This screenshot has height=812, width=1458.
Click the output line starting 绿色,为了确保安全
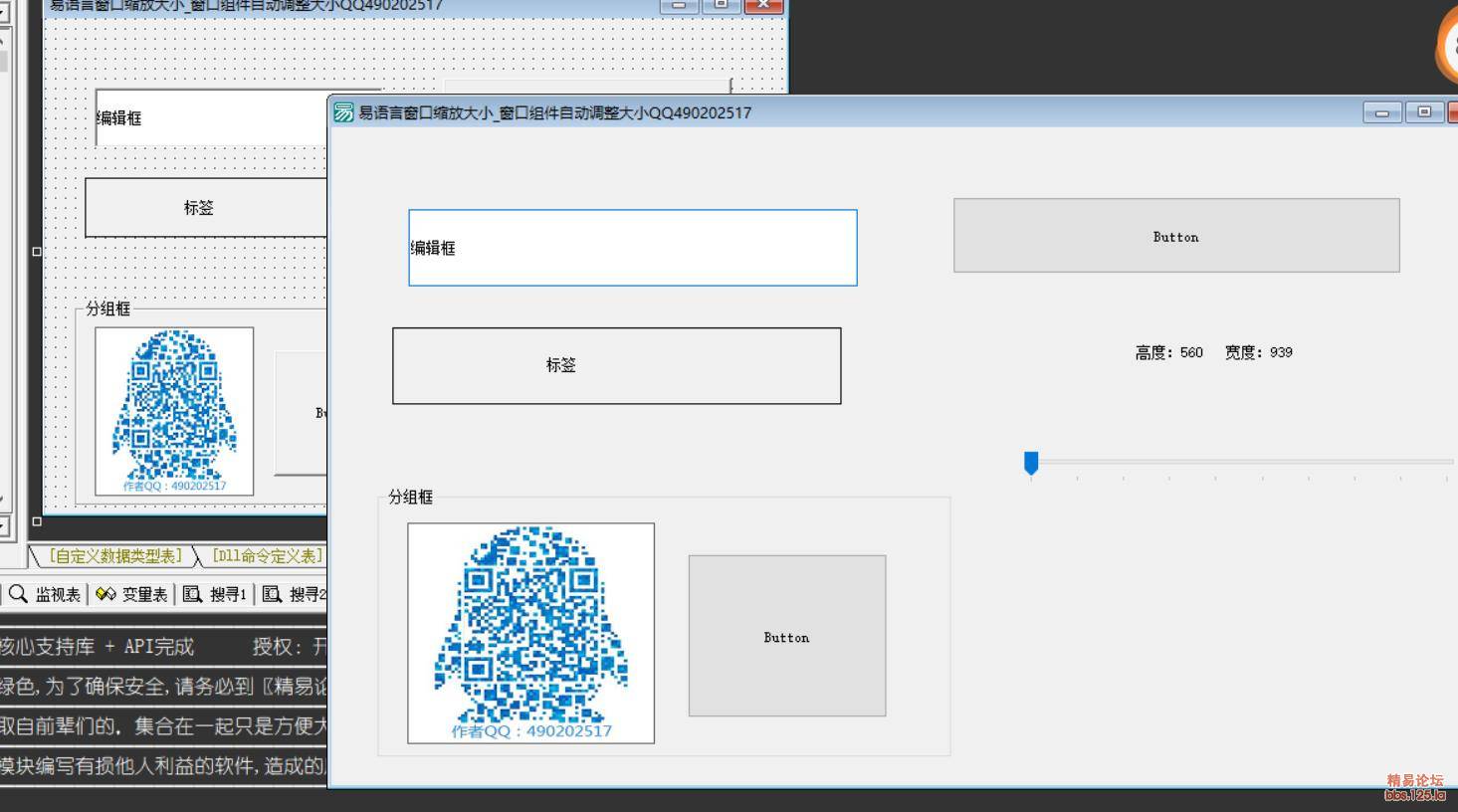163,687
